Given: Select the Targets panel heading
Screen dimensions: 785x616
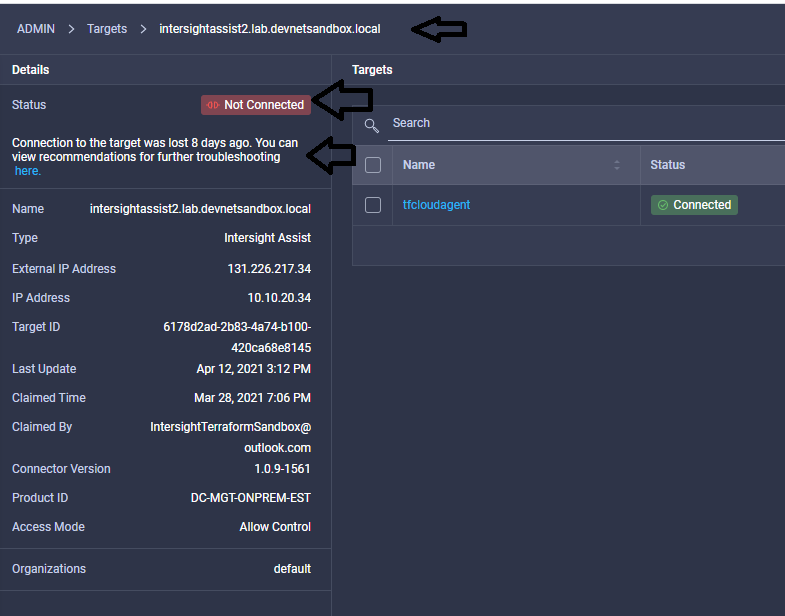Looking at the screenshot, I should coord(372,70).
